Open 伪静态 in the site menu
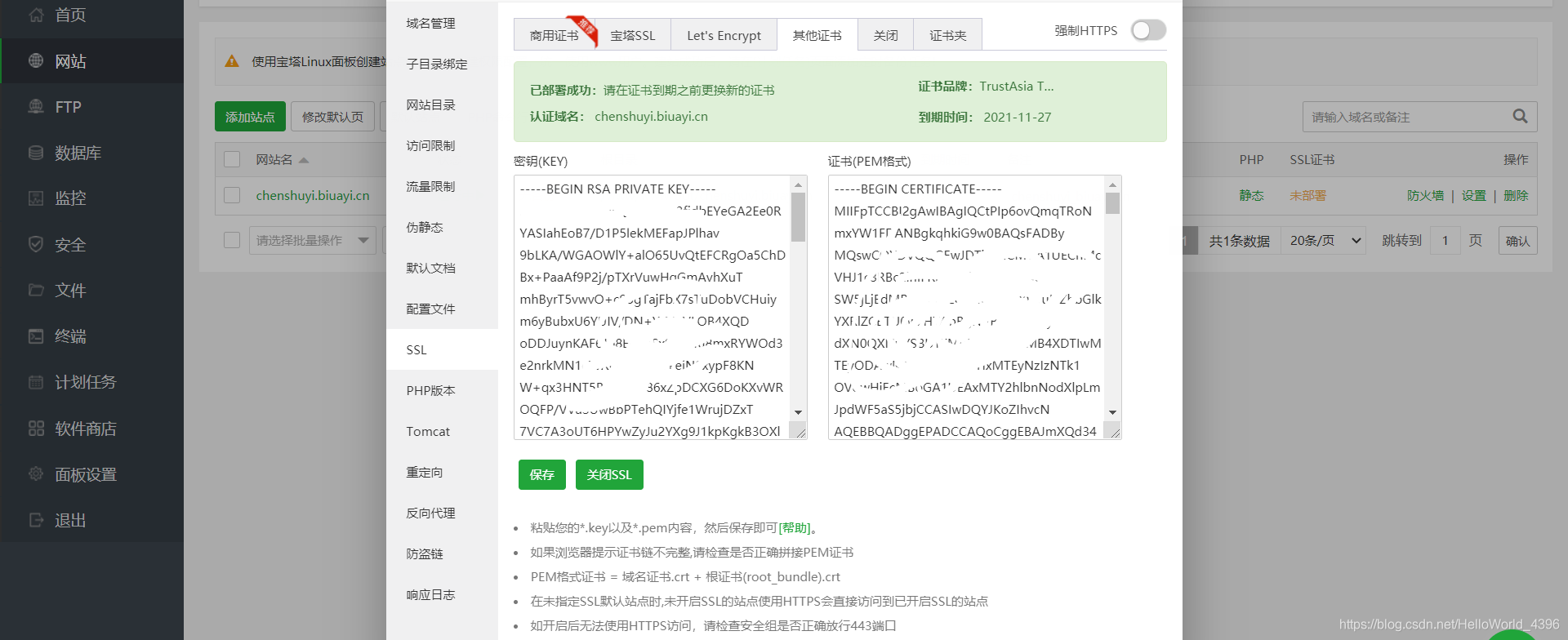 [442, 227]
